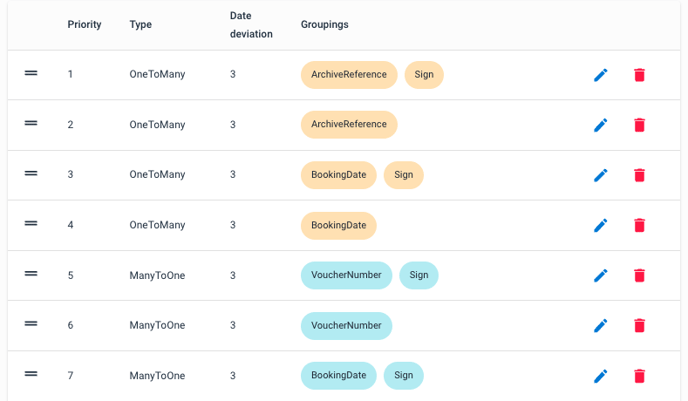Edit the priority 6 VoucherNumber rule
Screen dimensions: 688x401
click(x=601, y=325)
